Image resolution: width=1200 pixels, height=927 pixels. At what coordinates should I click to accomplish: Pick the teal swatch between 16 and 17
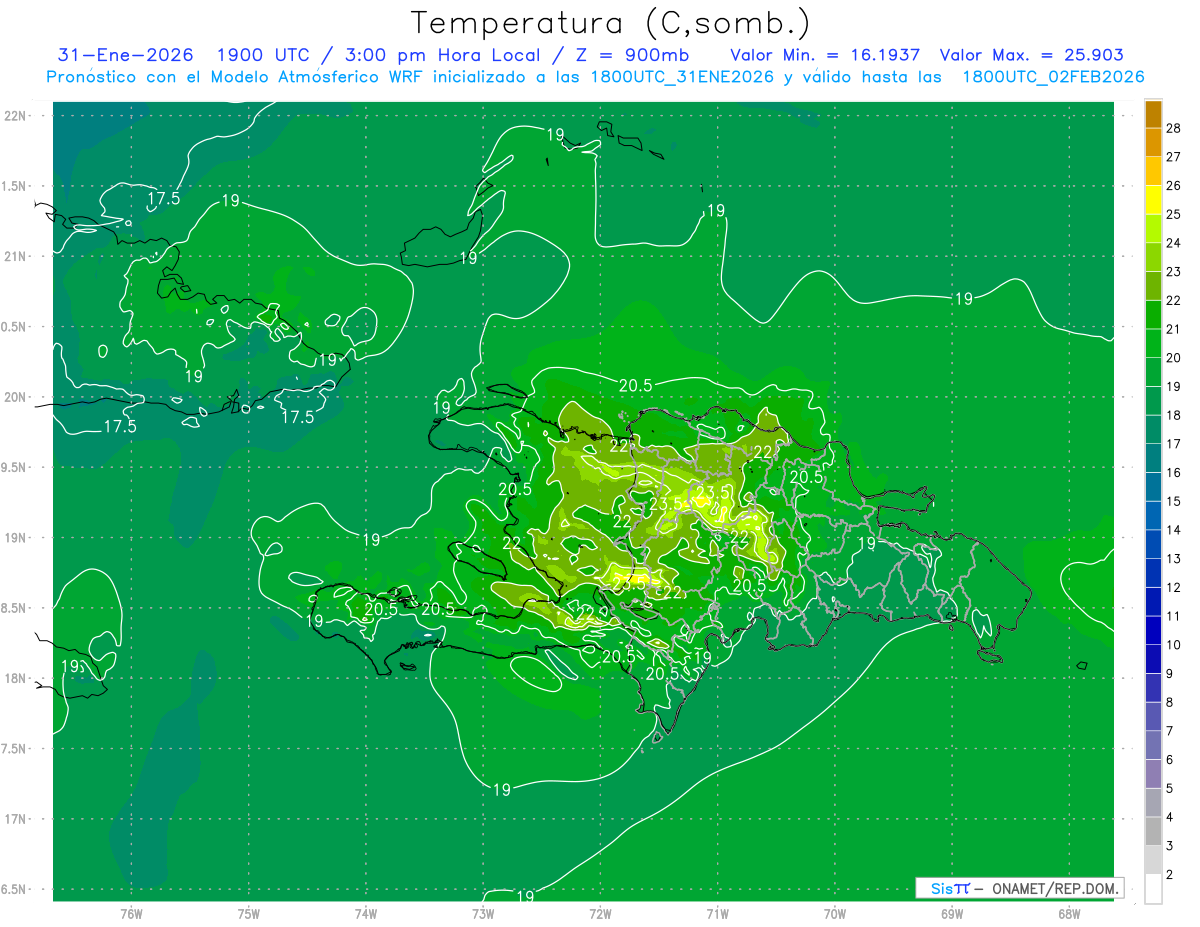pos(1153,458)
